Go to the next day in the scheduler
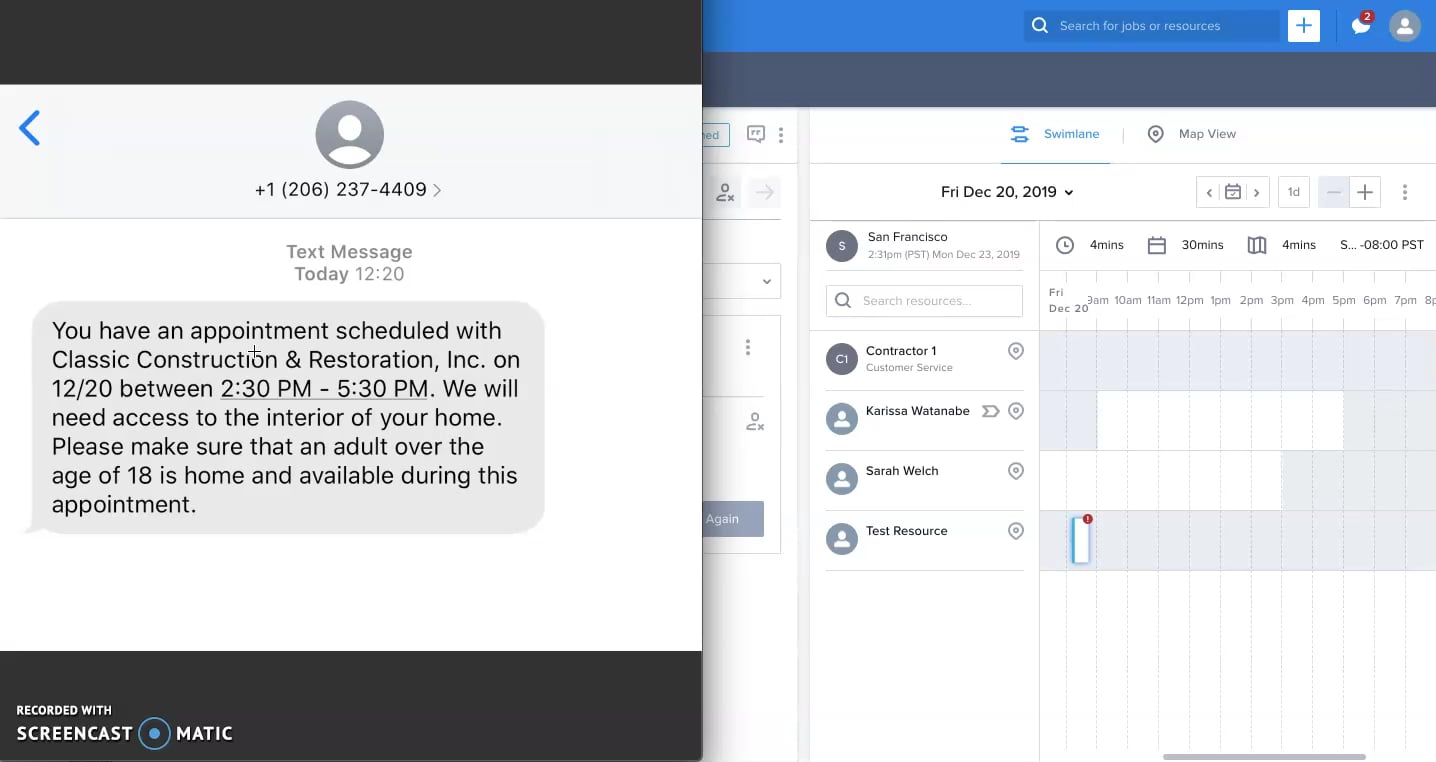Viewport: 1436px width, 762px height. [1257, 192]
